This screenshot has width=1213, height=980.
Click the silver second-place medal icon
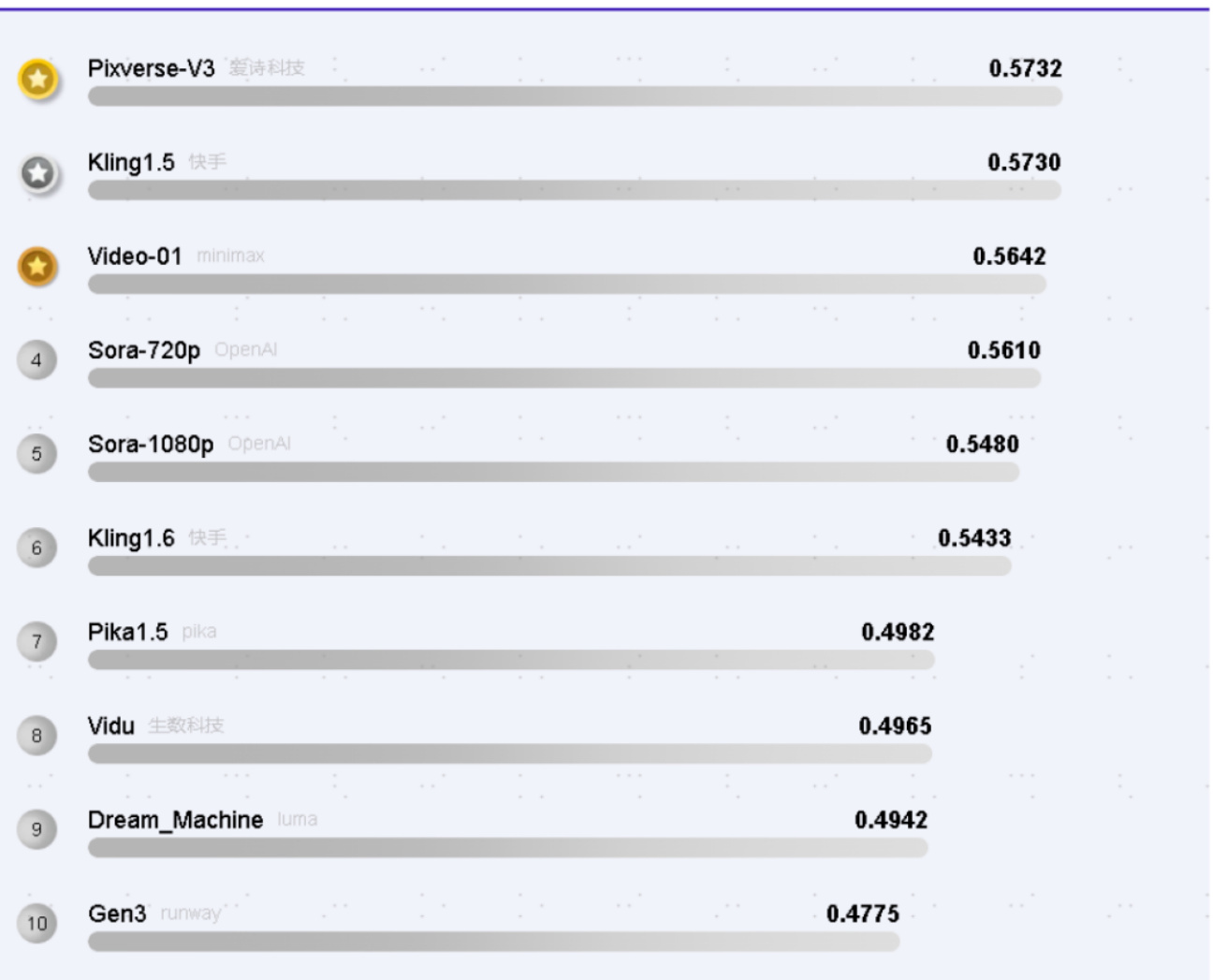coord(37,173)
